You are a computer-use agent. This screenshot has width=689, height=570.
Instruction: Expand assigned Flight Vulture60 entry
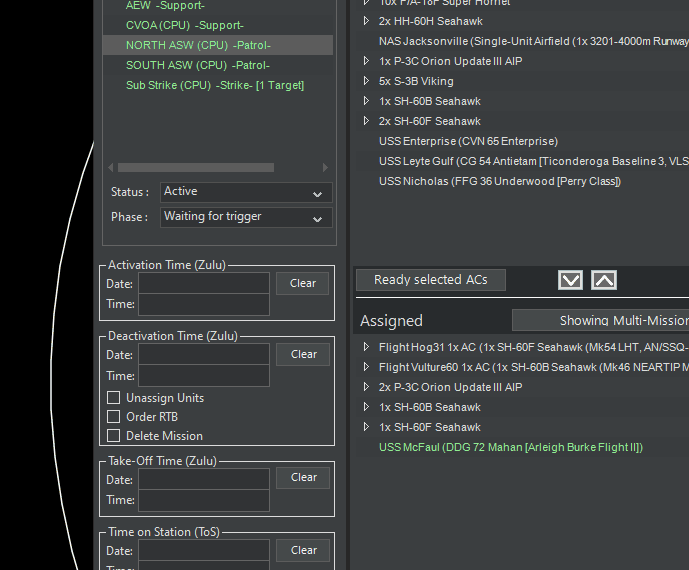click(366, 367)
